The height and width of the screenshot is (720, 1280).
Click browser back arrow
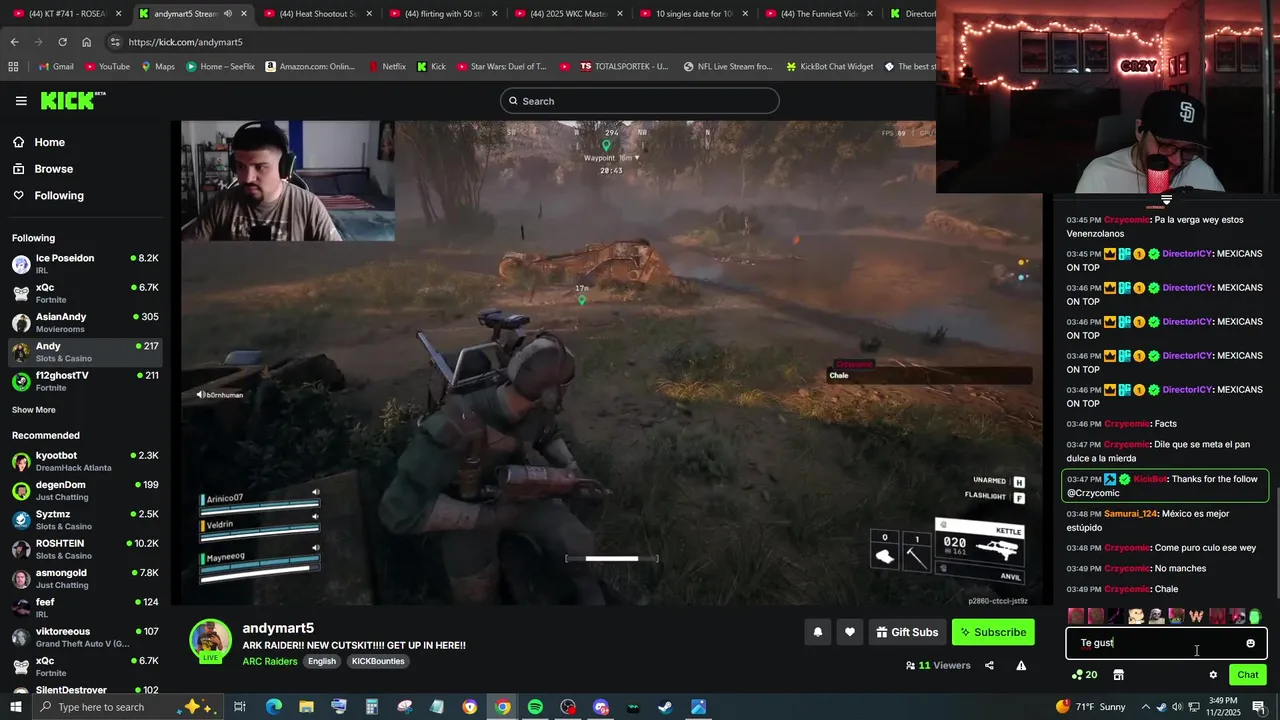coord(14,42)
